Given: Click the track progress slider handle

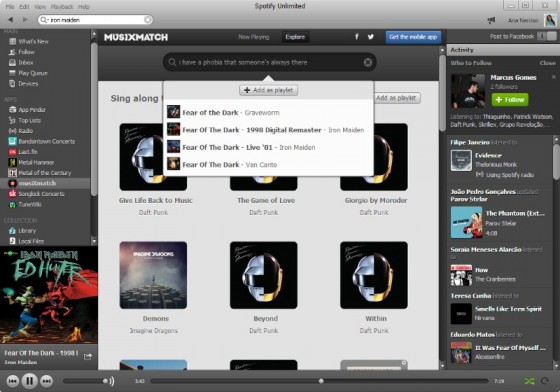Looking at the screenshot, I should [321, 381].
